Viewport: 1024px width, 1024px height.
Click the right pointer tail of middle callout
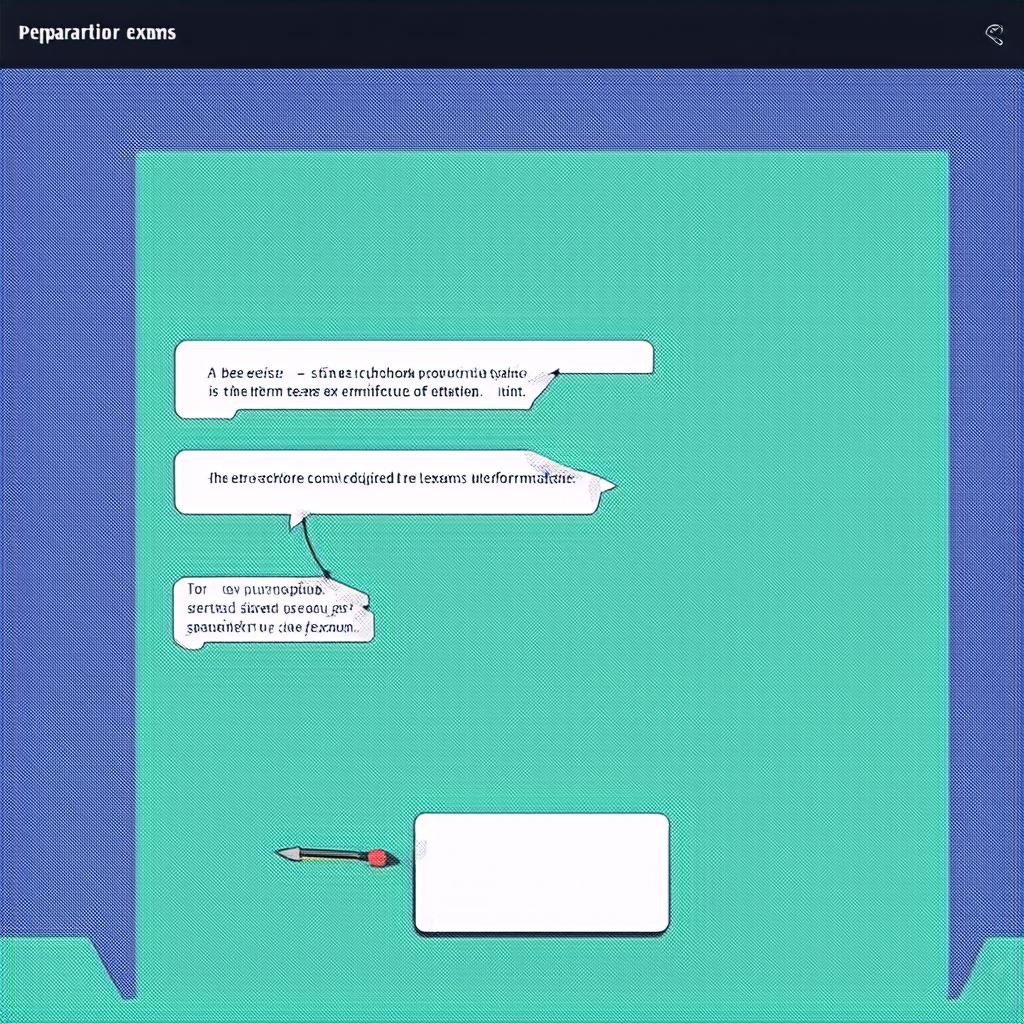tap(604, 485)
